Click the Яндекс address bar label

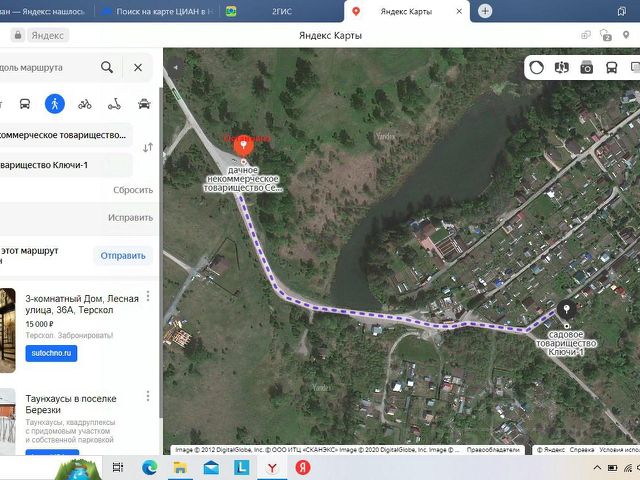[48, 36]
